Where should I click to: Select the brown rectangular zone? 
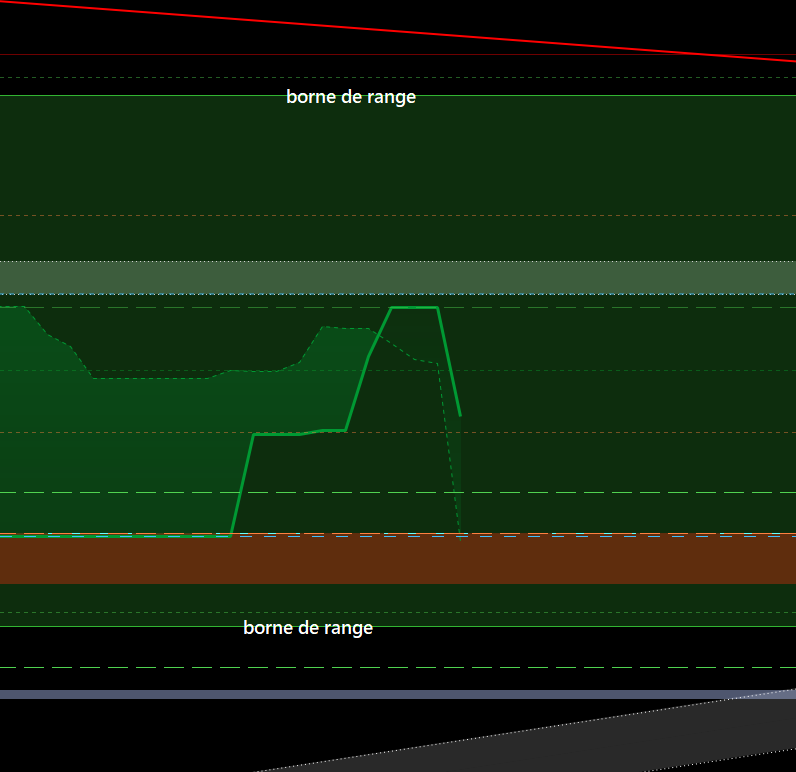(x=398, y=559)
